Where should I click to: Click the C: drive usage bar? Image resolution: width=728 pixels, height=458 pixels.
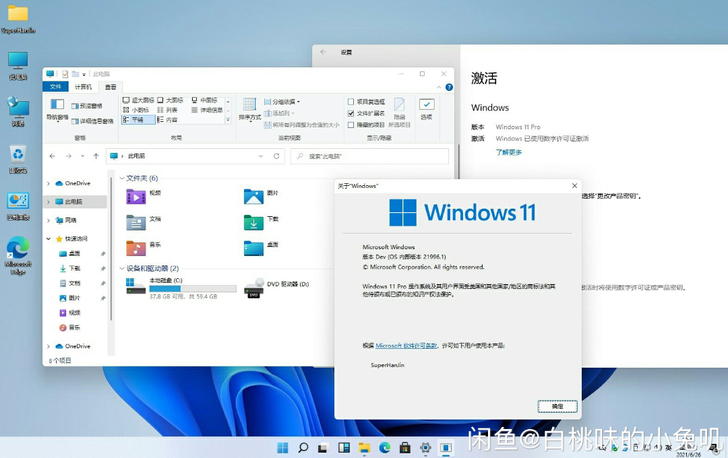point(193,288)
